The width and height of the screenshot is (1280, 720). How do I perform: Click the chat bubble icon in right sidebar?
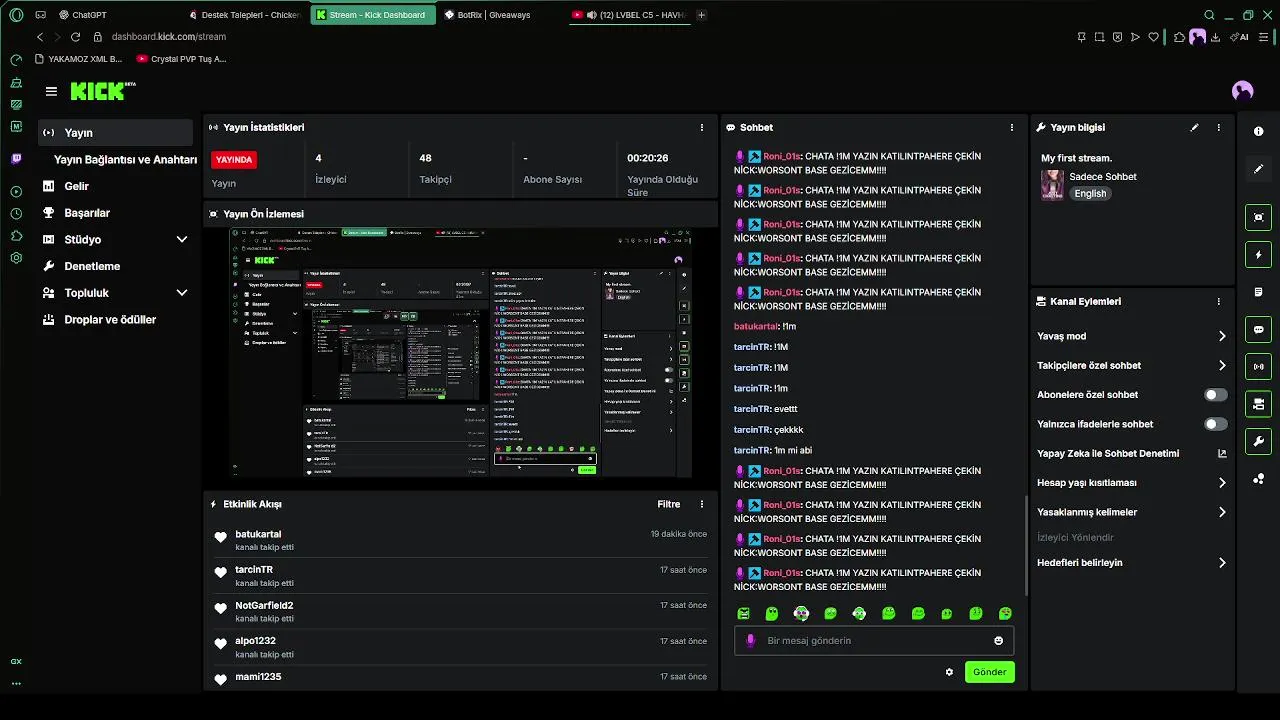(1258, 329)
